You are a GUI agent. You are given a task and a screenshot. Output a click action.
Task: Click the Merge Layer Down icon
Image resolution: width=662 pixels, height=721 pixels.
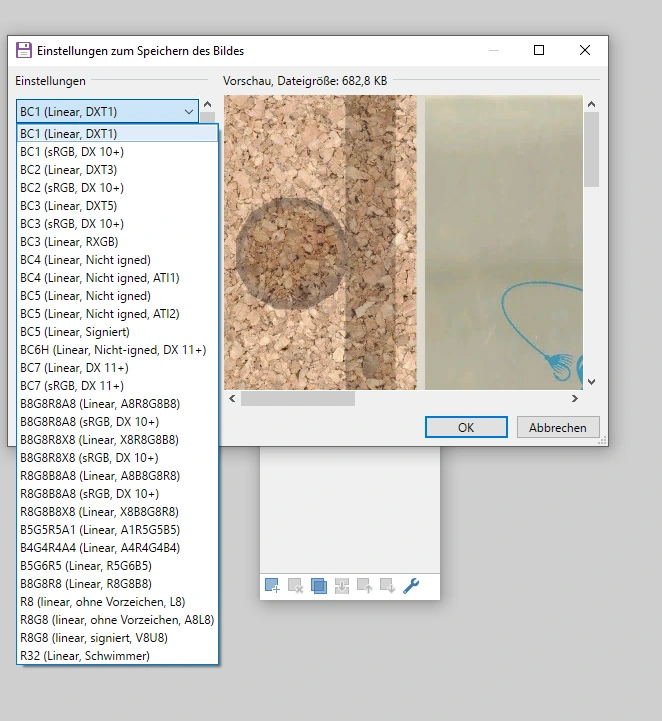coord(341,586)
